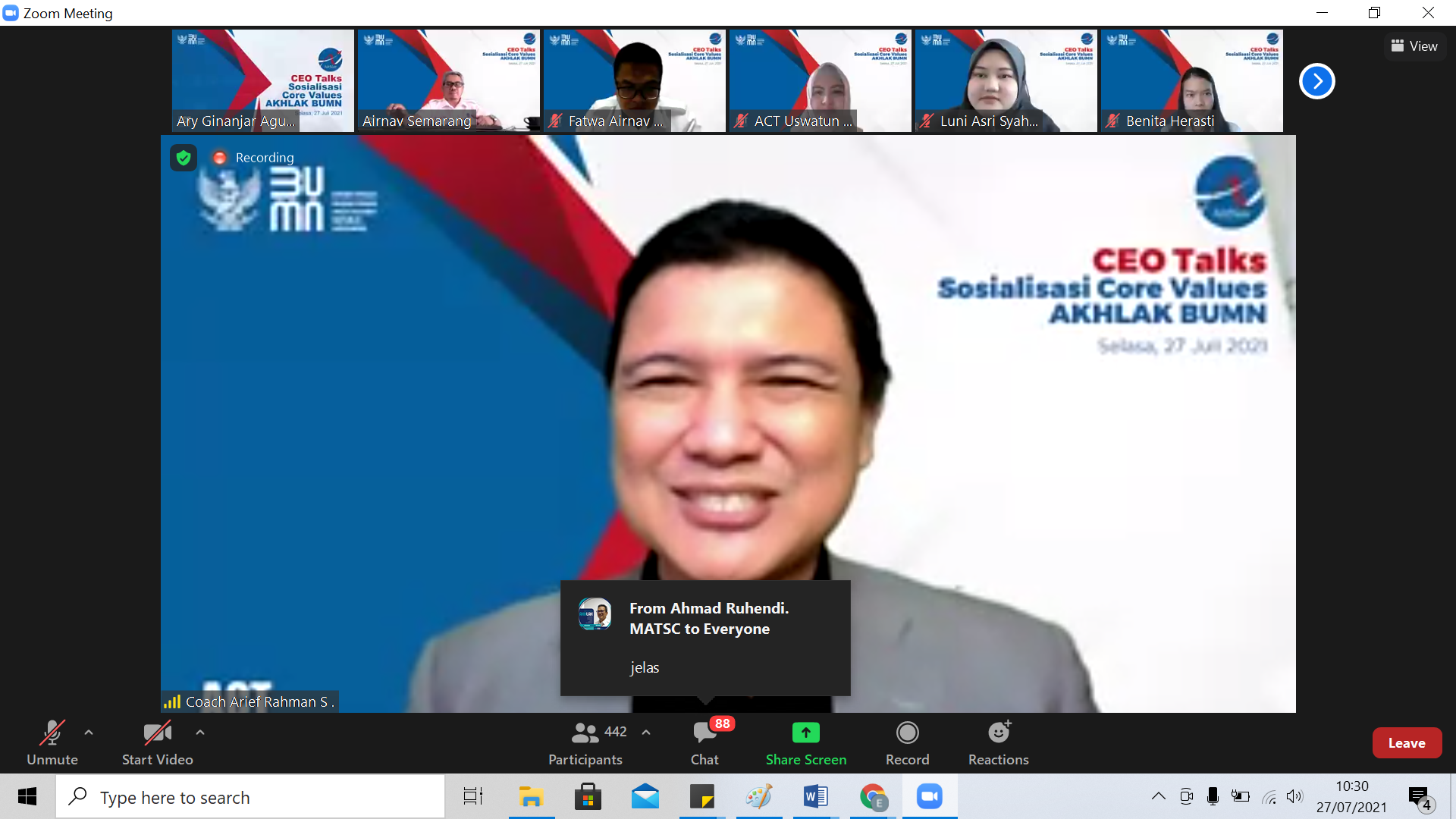This screenshot has width=1456, height=819.
Task: Show hidden tray icons chevron
Action: [x=1158, y=796]
